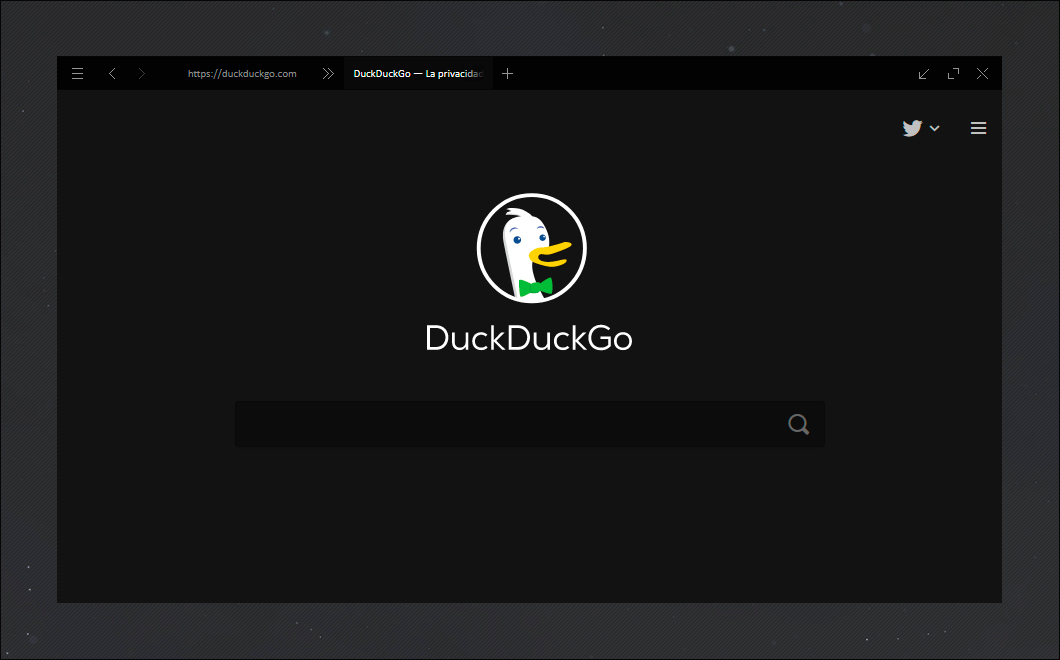The image size is (1060, 660).
Task: Open a new tab with plus button
Action: [508, 74]
